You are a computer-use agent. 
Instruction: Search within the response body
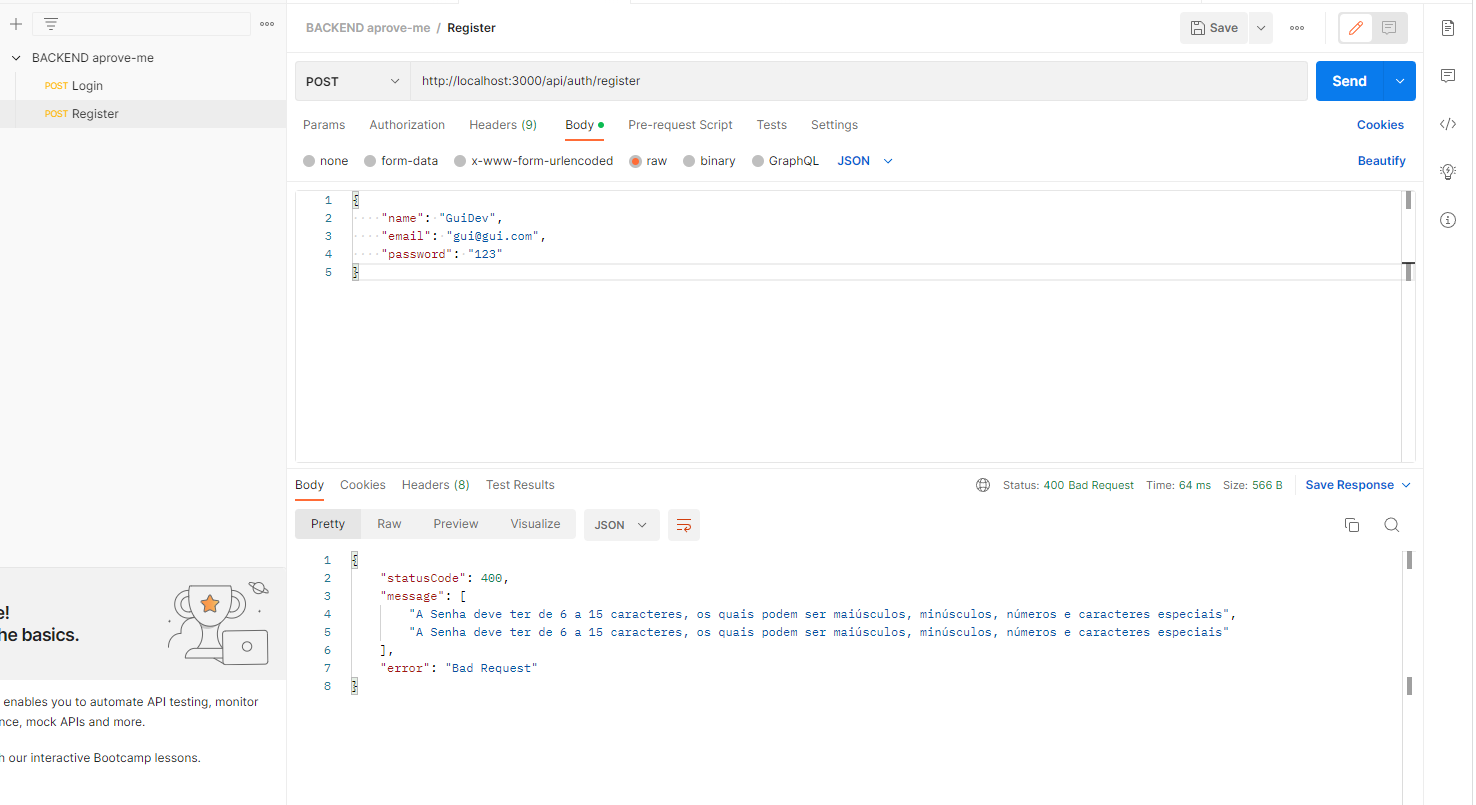pos(1392,524)
